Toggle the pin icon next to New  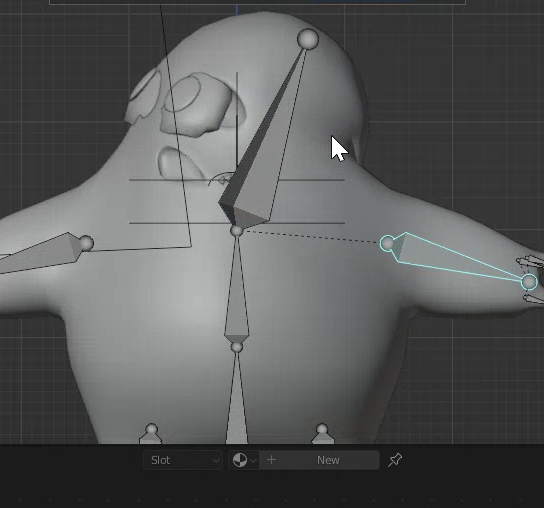395,460
